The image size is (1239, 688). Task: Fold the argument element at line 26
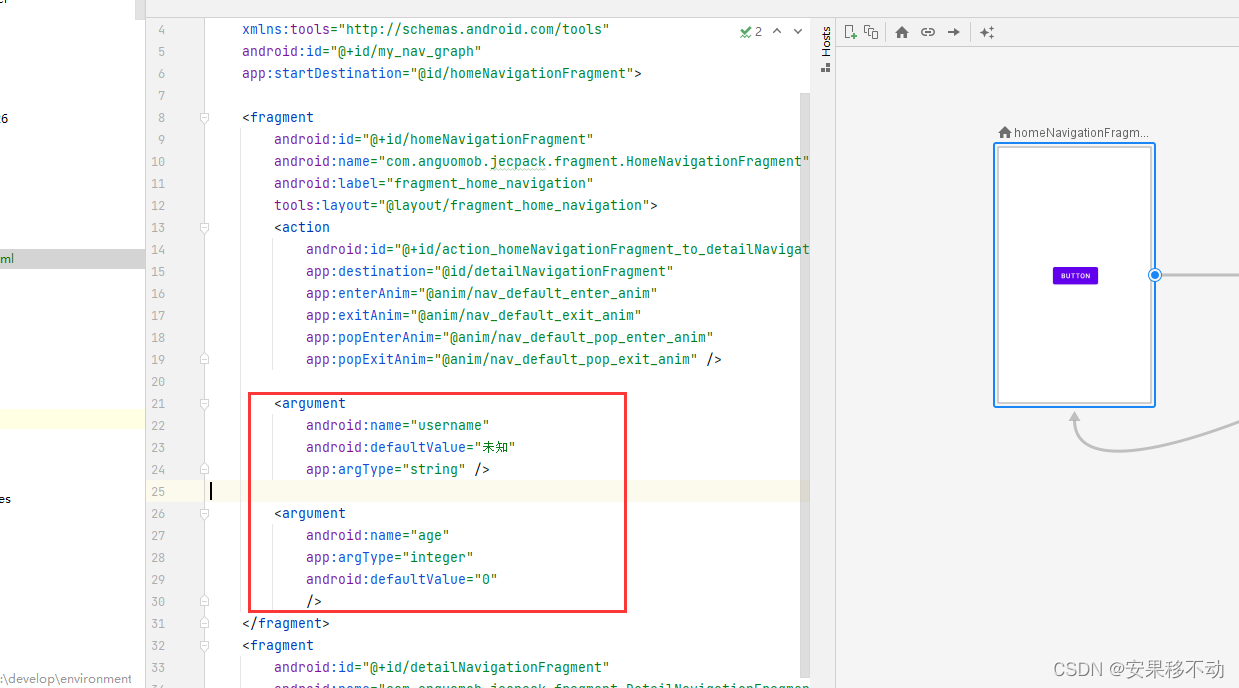[x=204, y=513]
